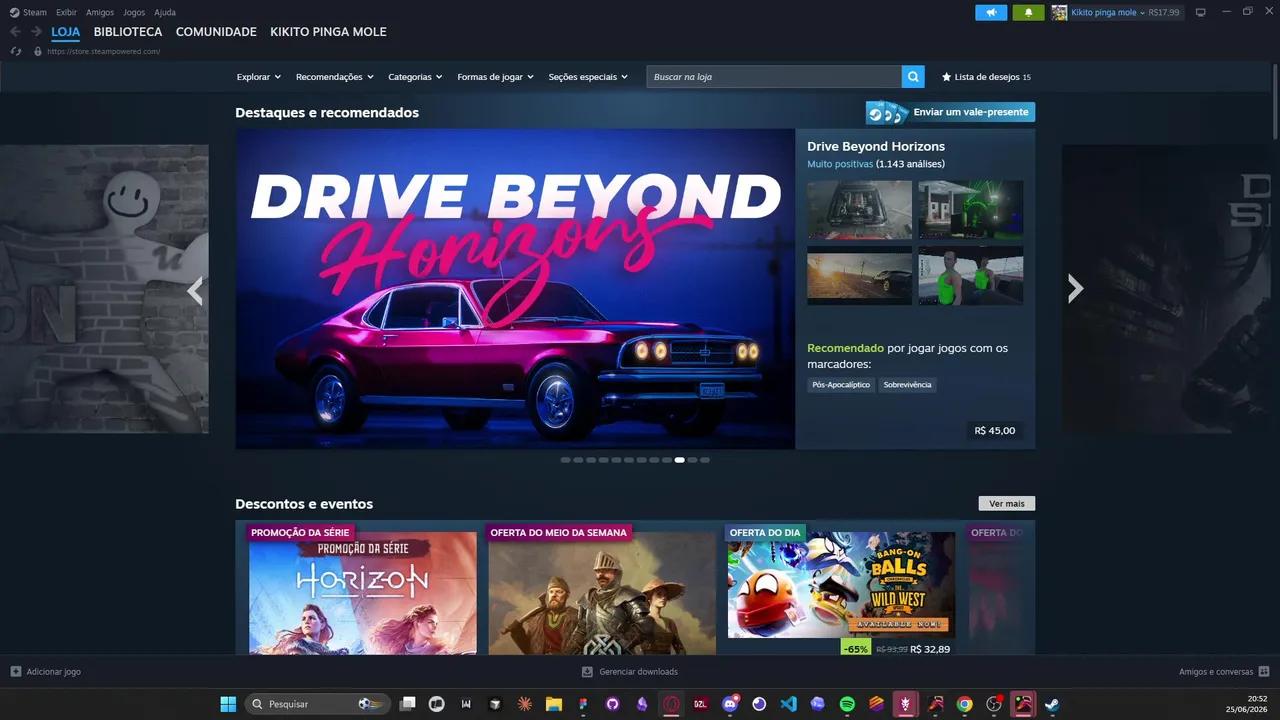Open the Jogos menu
The image size is (1280, 720).
[134, 12]
